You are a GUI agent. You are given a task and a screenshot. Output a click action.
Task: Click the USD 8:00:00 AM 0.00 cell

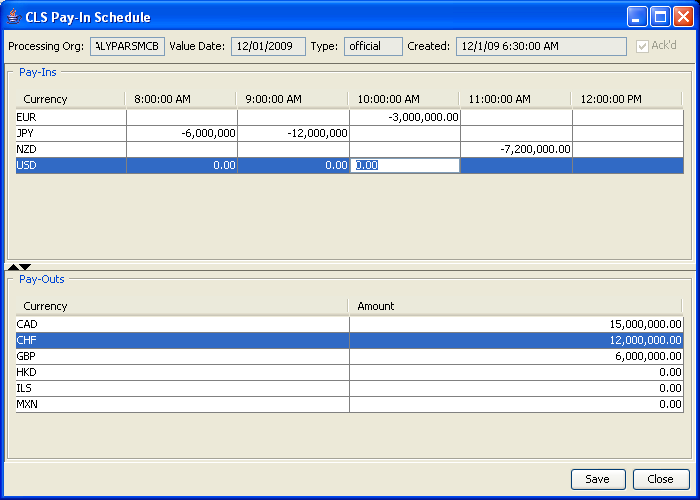(182, 165)
